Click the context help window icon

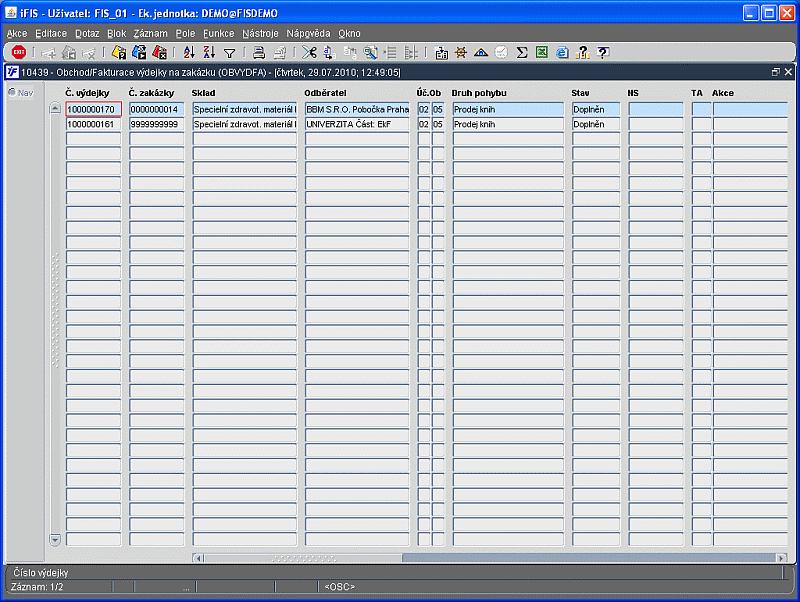pos(603,52)
